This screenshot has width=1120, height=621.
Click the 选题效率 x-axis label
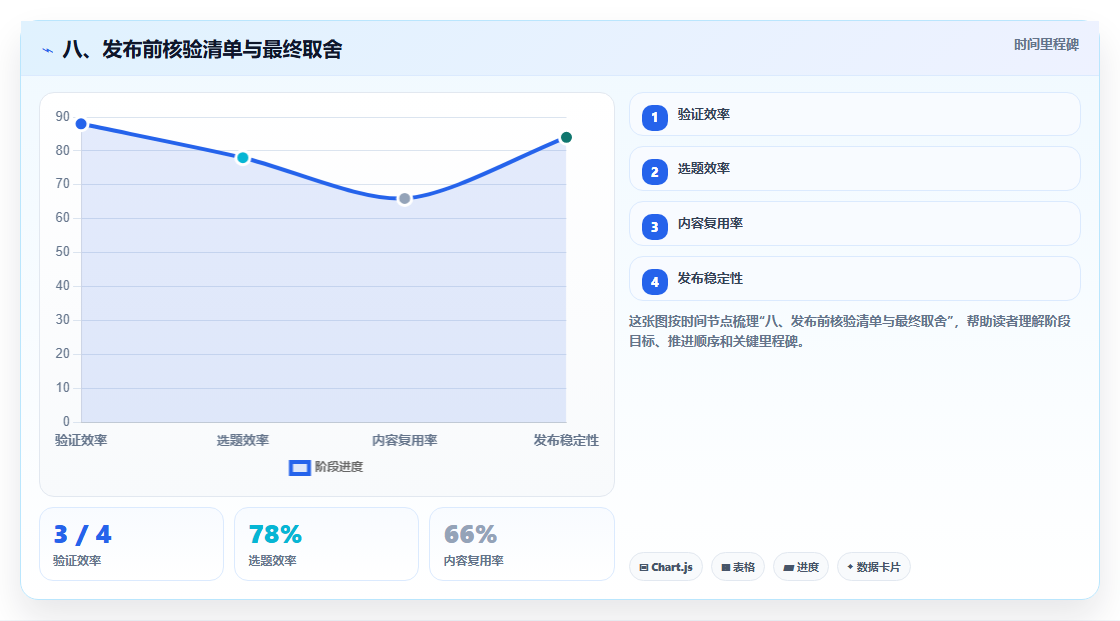(x=243, y=440)
